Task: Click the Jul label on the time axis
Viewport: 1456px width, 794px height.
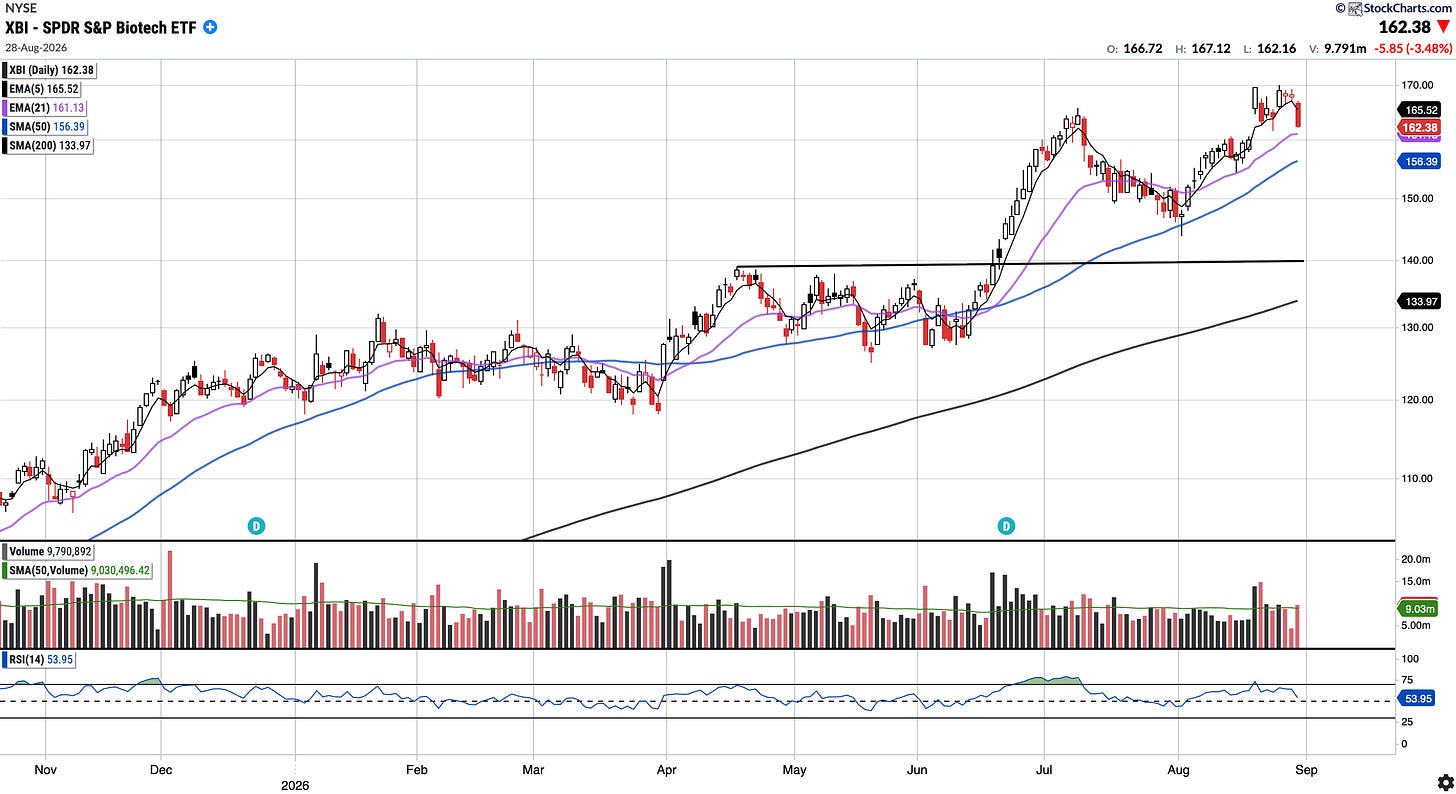Action: [x=1044, y=768]
